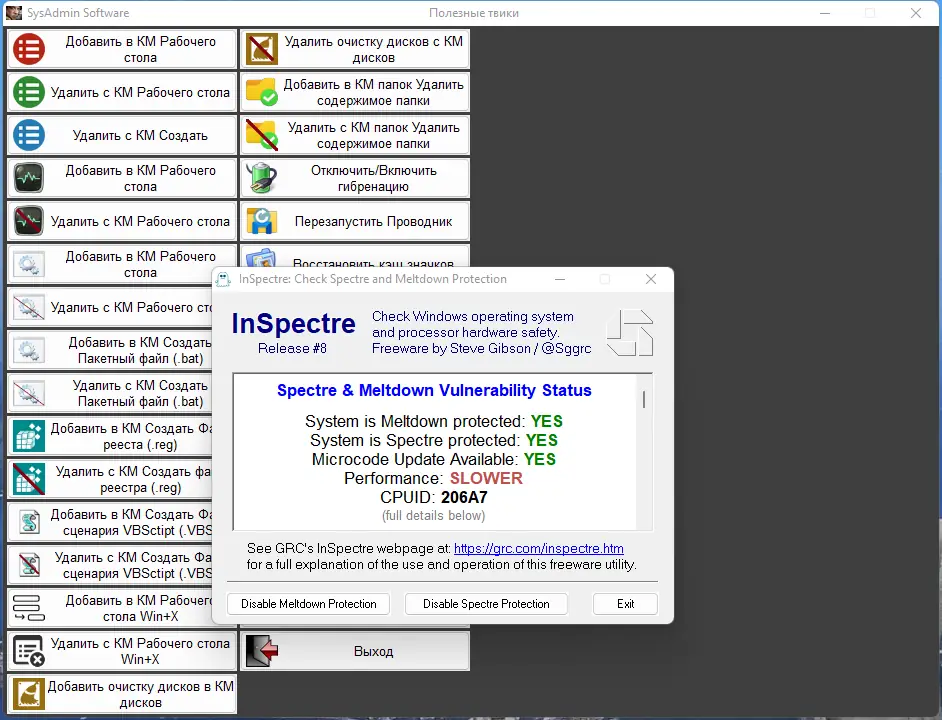942x720 pixels.
Task: Click Полезные твики window title text
Action: click(x=473, y=13)
